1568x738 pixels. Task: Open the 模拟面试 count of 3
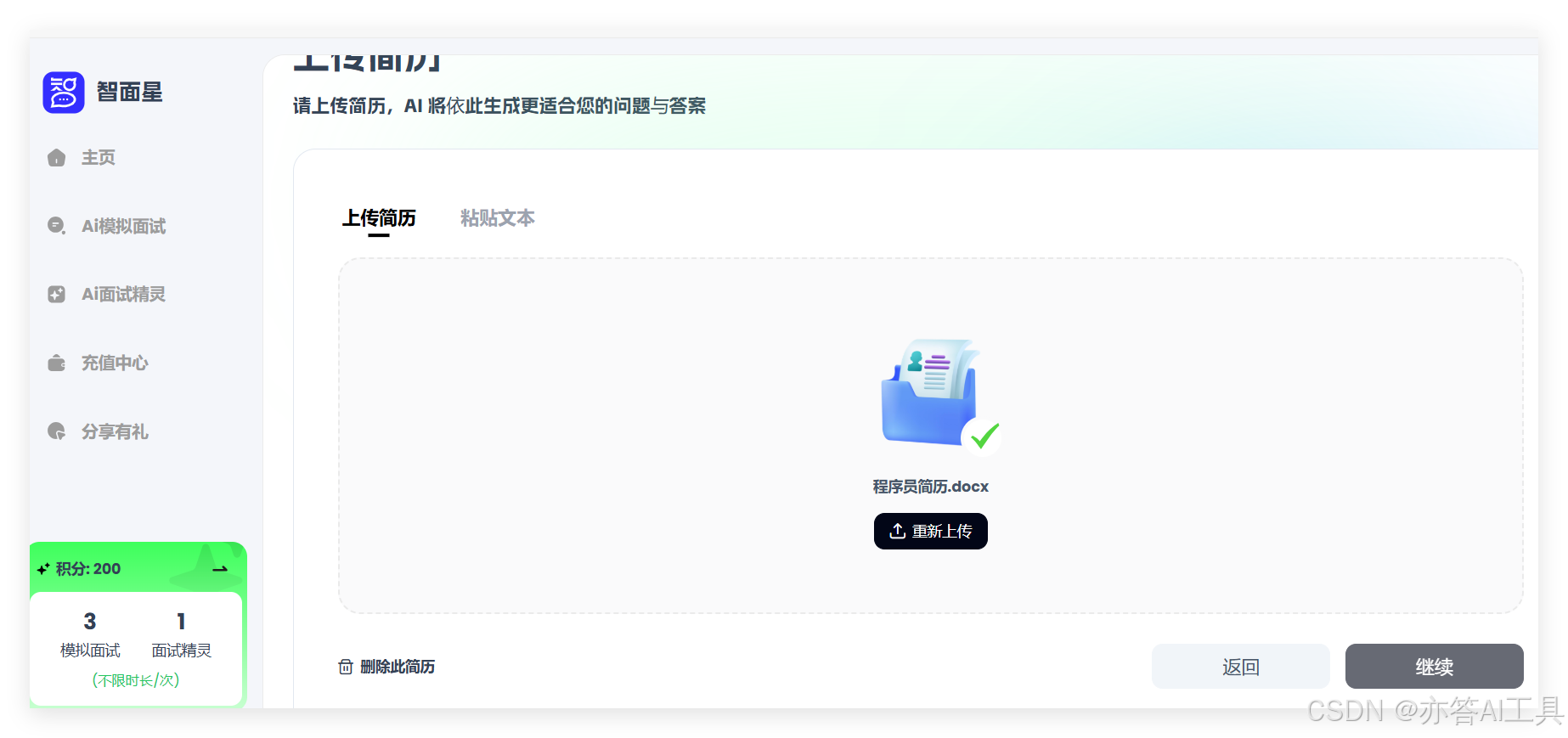point(90,622)
